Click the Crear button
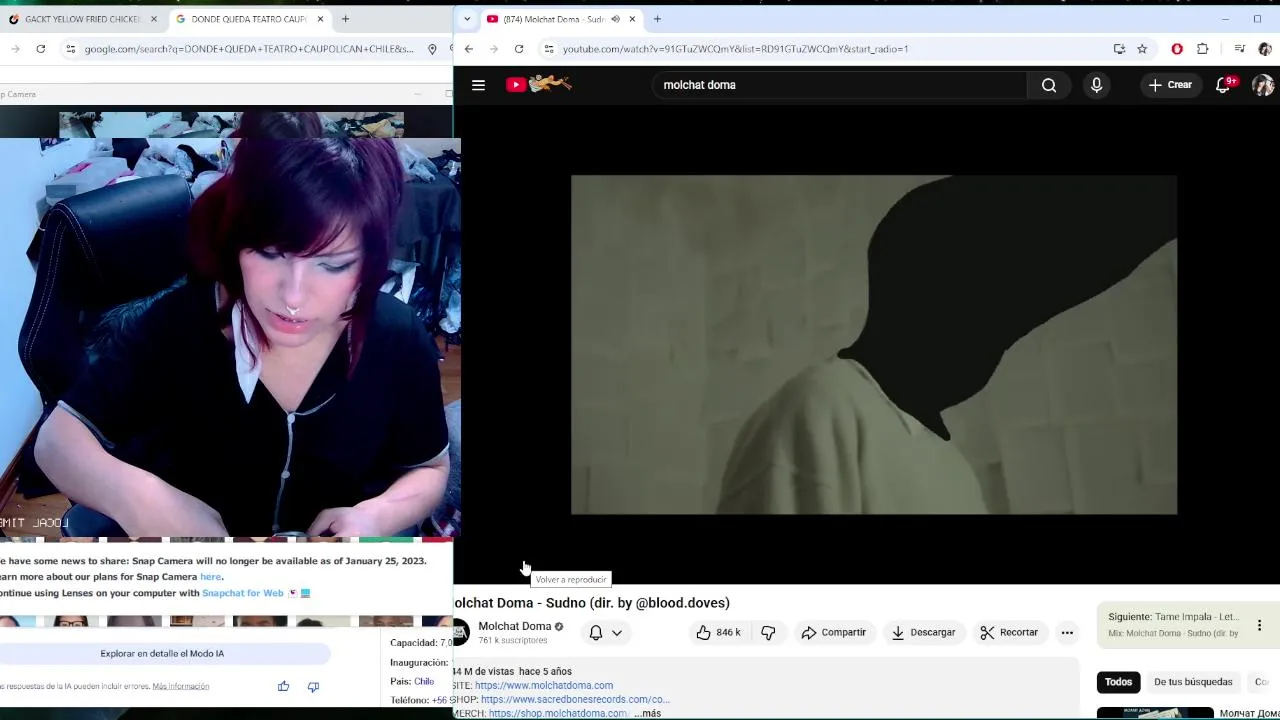Viewport: 1280px width, 720px height. (x=1170, y=85)
